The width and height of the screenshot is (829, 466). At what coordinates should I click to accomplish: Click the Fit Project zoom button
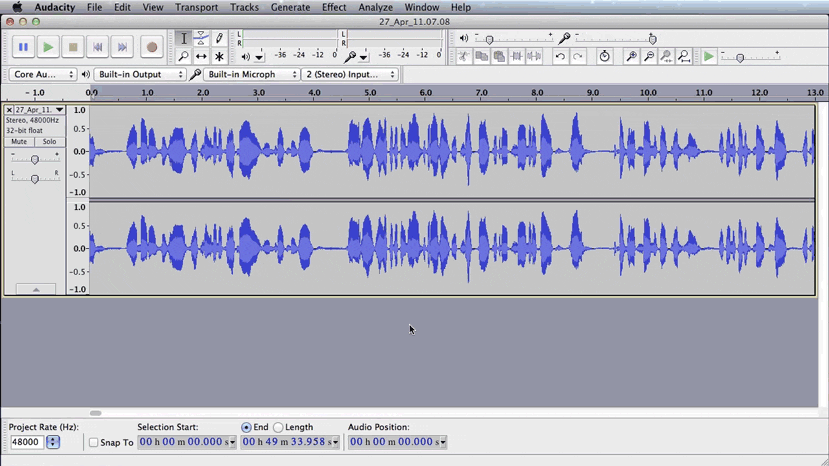tap(684, 57)
